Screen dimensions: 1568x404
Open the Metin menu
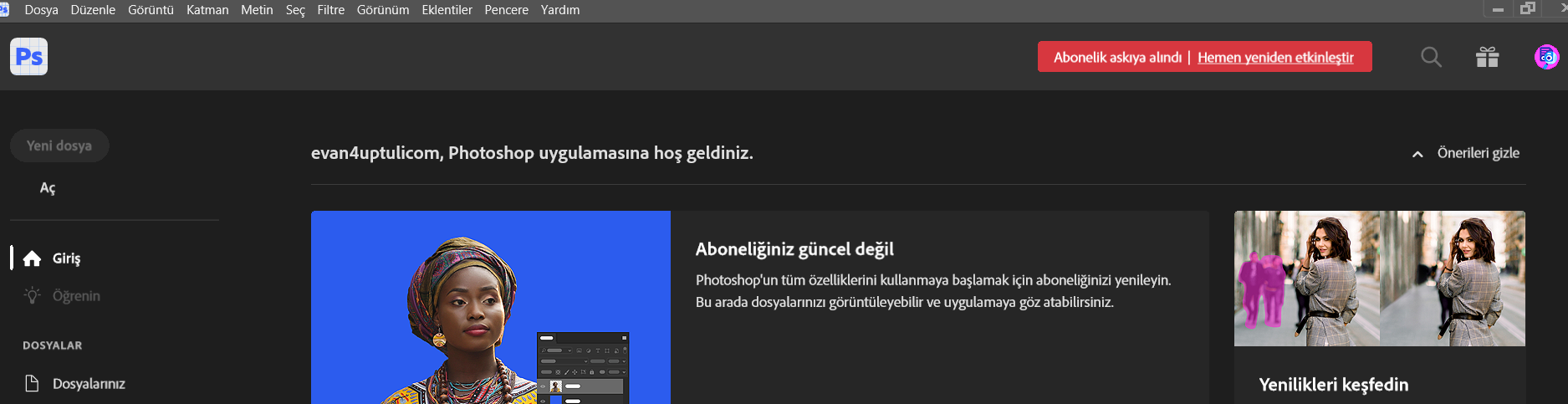tap(257, 10)
